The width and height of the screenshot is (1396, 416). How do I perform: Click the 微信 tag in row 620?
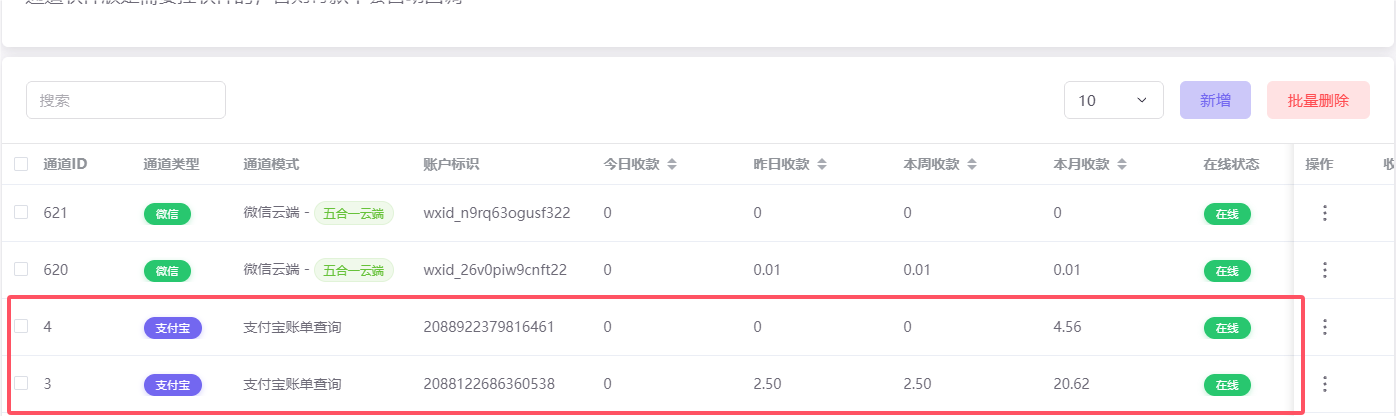click(x=167, y=271)
